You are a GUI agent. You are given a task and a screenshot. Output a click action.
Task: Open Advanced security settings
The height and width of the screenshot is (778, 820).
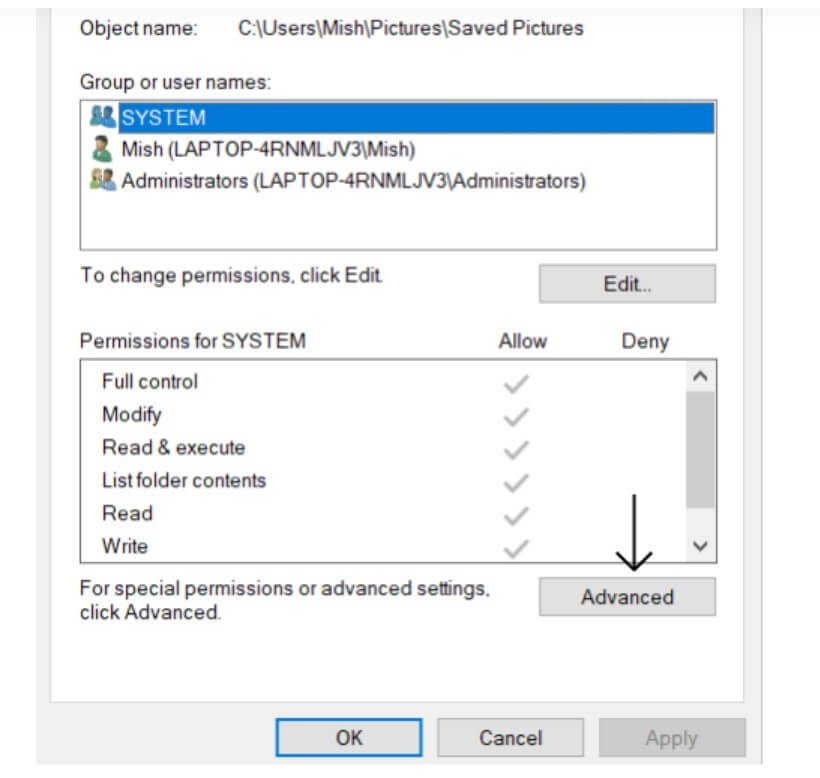point(627,597)
